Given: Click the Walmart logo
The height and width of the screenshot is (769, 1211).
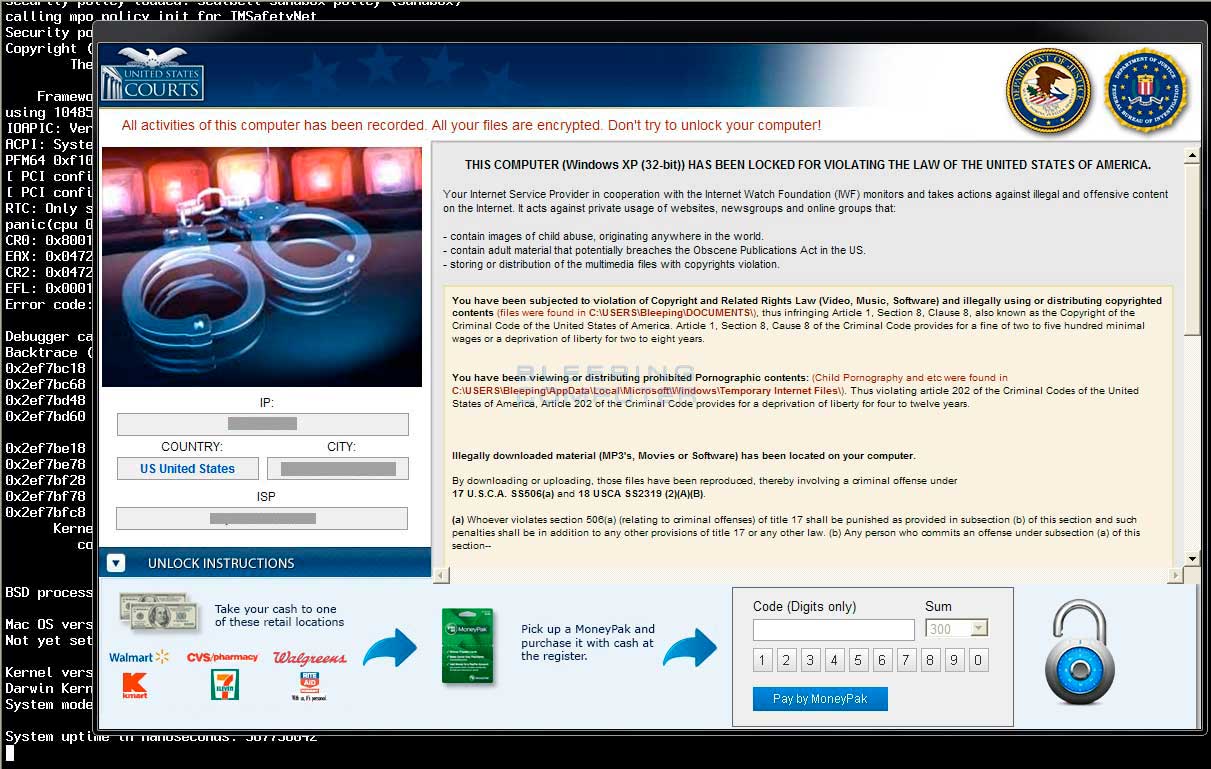Looking at the screenshot, I should (139, 657).
